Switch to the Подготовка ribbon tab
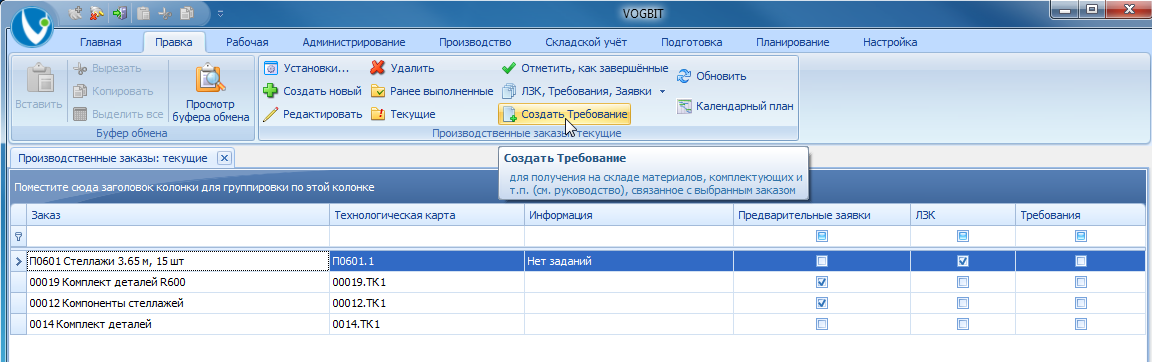1152x362 pixels. (691, 42)
